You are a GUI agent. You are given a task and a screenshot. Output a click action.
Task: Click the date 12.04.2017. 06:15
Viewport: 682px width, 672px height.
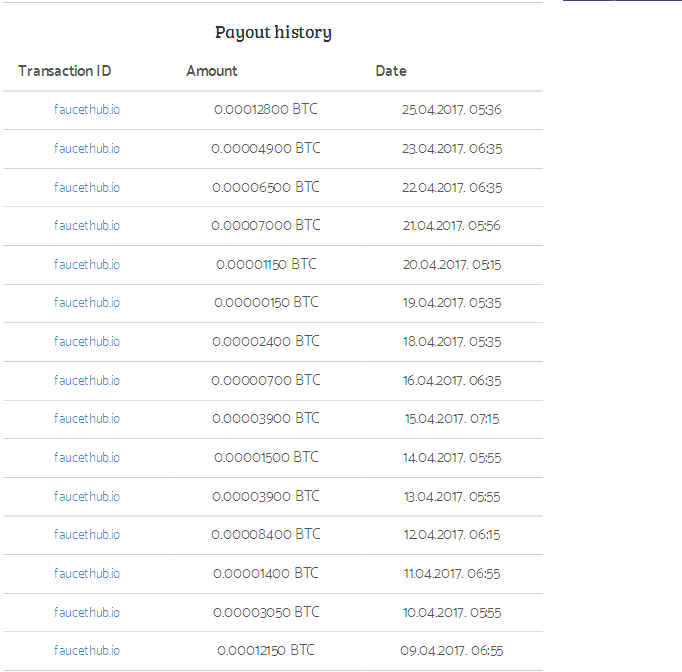tap(451, 535)
